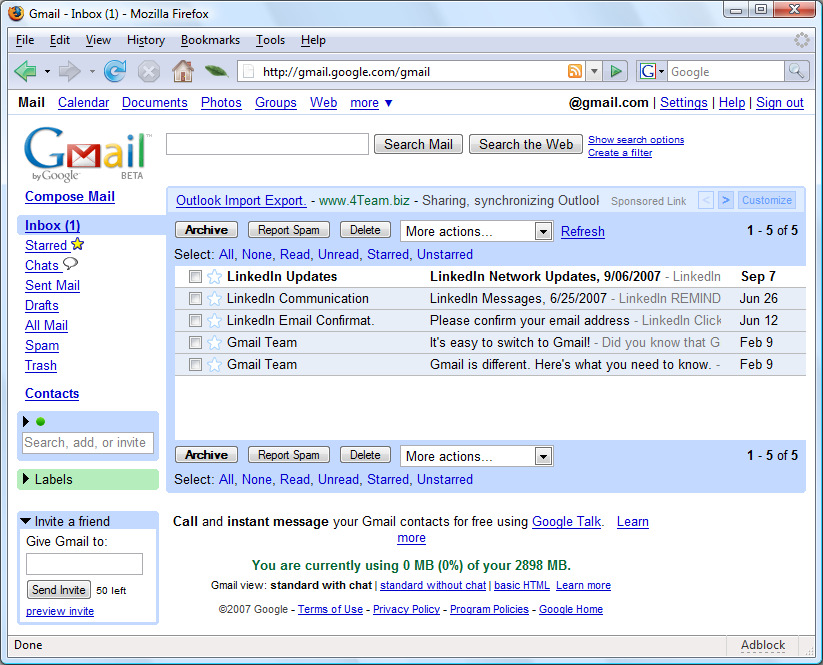Expand the chat status triangle
The width and height of the screenshot is (823, 665).
coord(26,421)
